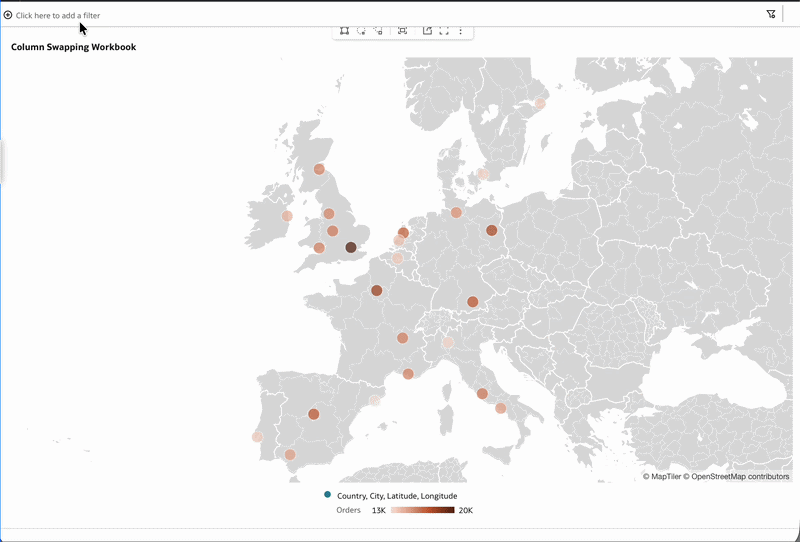
Task: Click the teal Country, City legend dot
Action: (328, 495)
